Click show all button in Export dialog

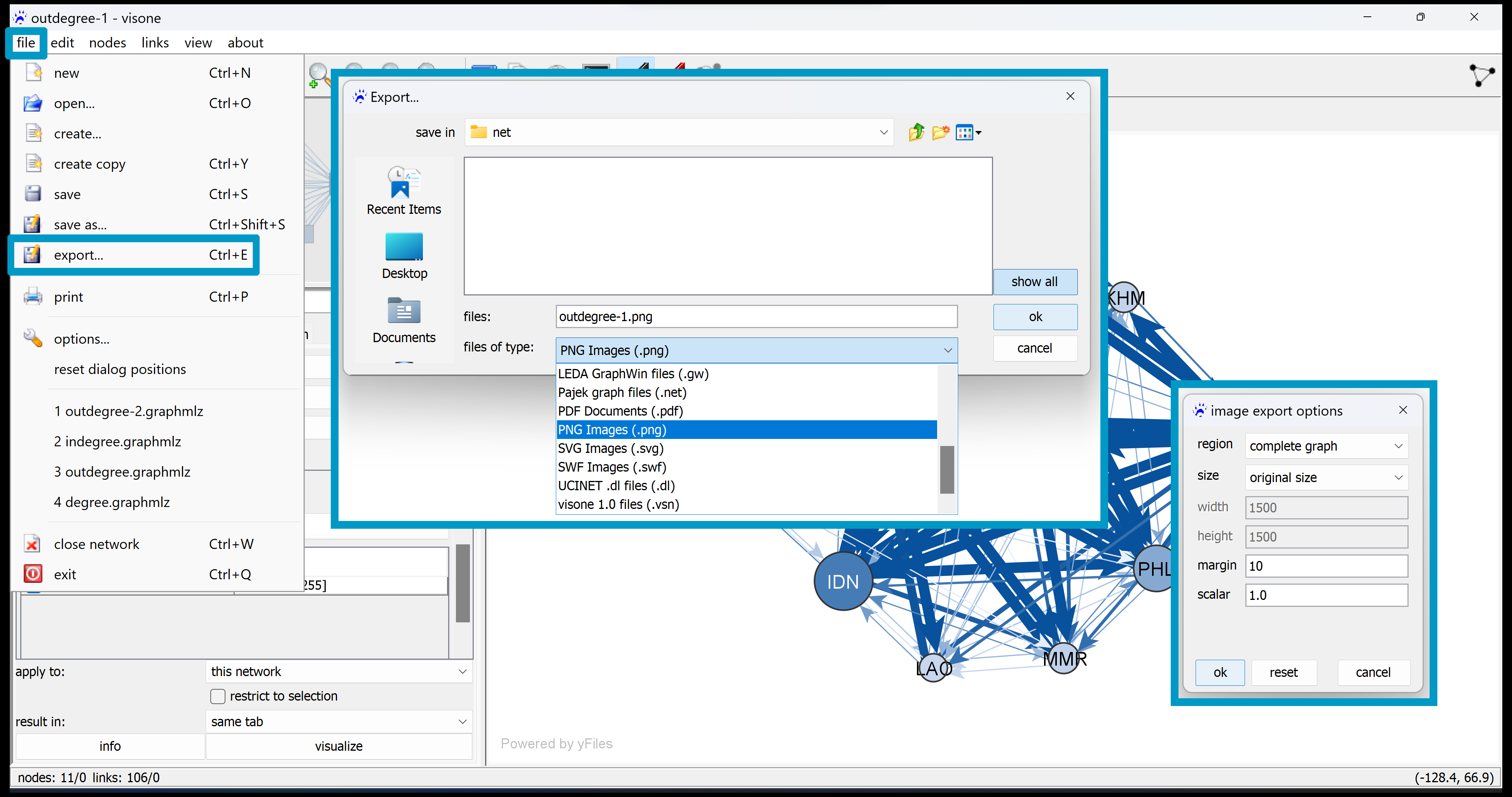click(x=1035, y=282)
